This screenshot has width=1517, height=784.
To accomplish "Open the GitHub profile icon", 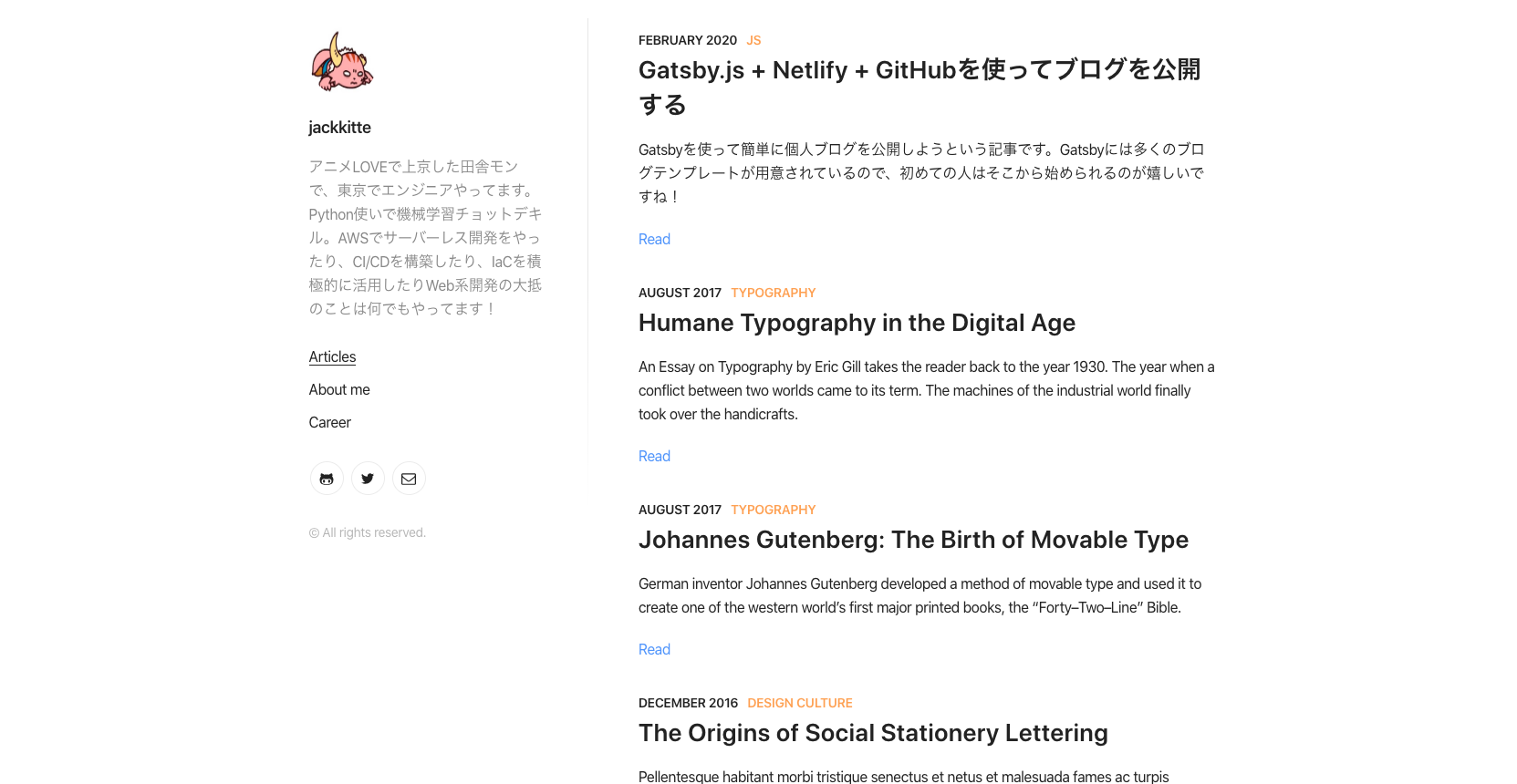I will pyautogui.click(x=327, y=478).
